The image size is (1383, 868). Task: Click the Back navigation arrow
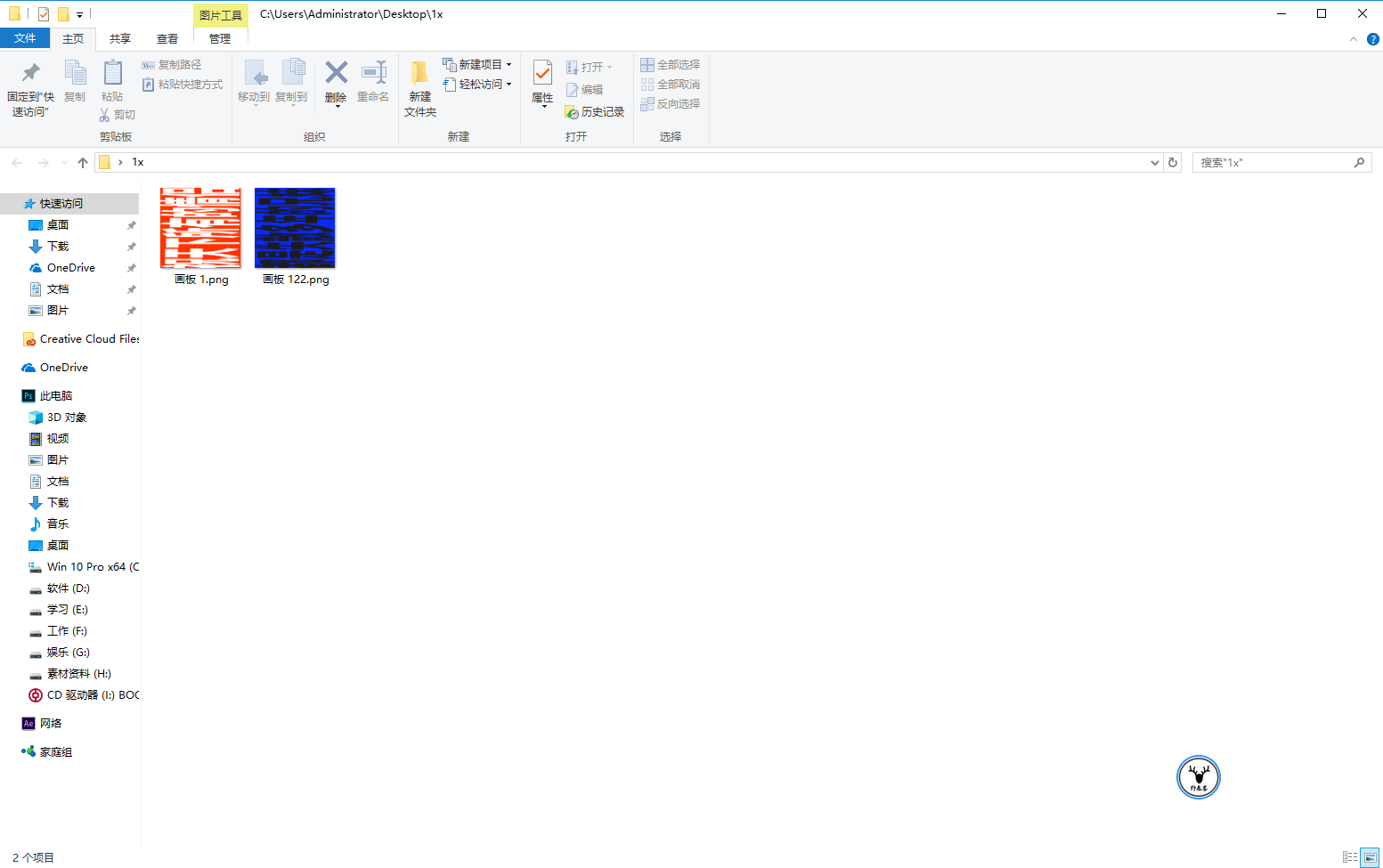point(17,163)
